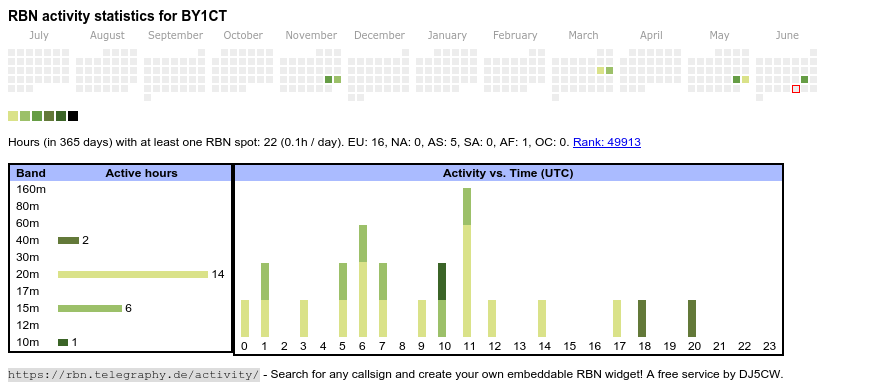Viewport: 870px width, 390px height.
Task: Click the olive bar at hour 18
Action: coord(642,318)
